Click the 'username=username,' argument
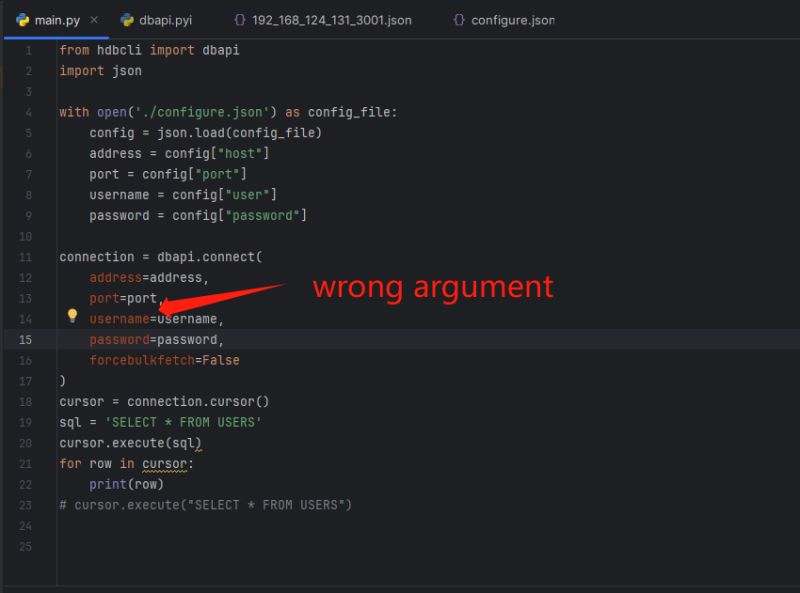This screenshot has height=593, width=800. pos(157,319)
